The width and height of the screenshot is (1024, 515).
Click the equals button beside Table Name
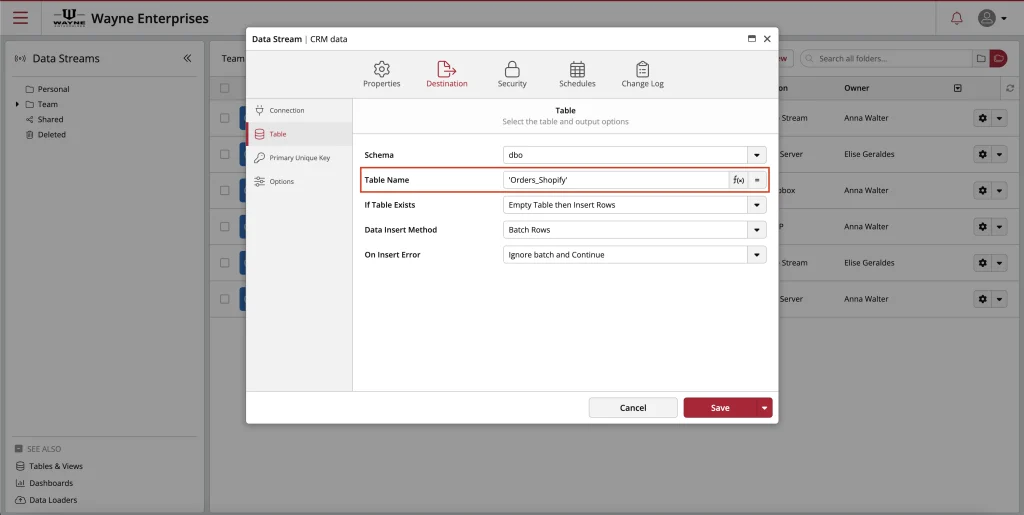(x=757, y=180)
